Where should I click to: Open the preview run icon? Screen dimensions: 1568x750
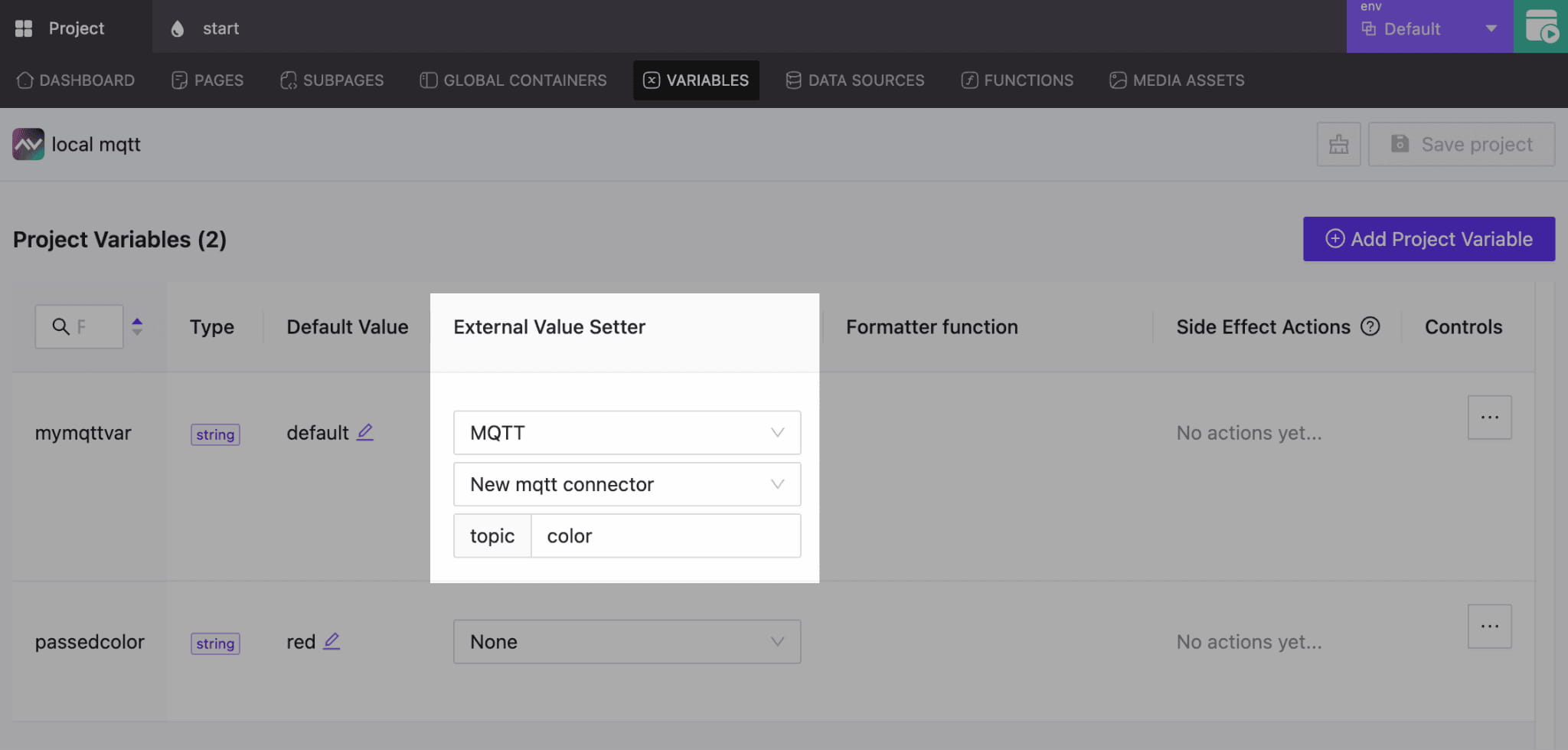pyautogui.click(x=1540, y=27)
